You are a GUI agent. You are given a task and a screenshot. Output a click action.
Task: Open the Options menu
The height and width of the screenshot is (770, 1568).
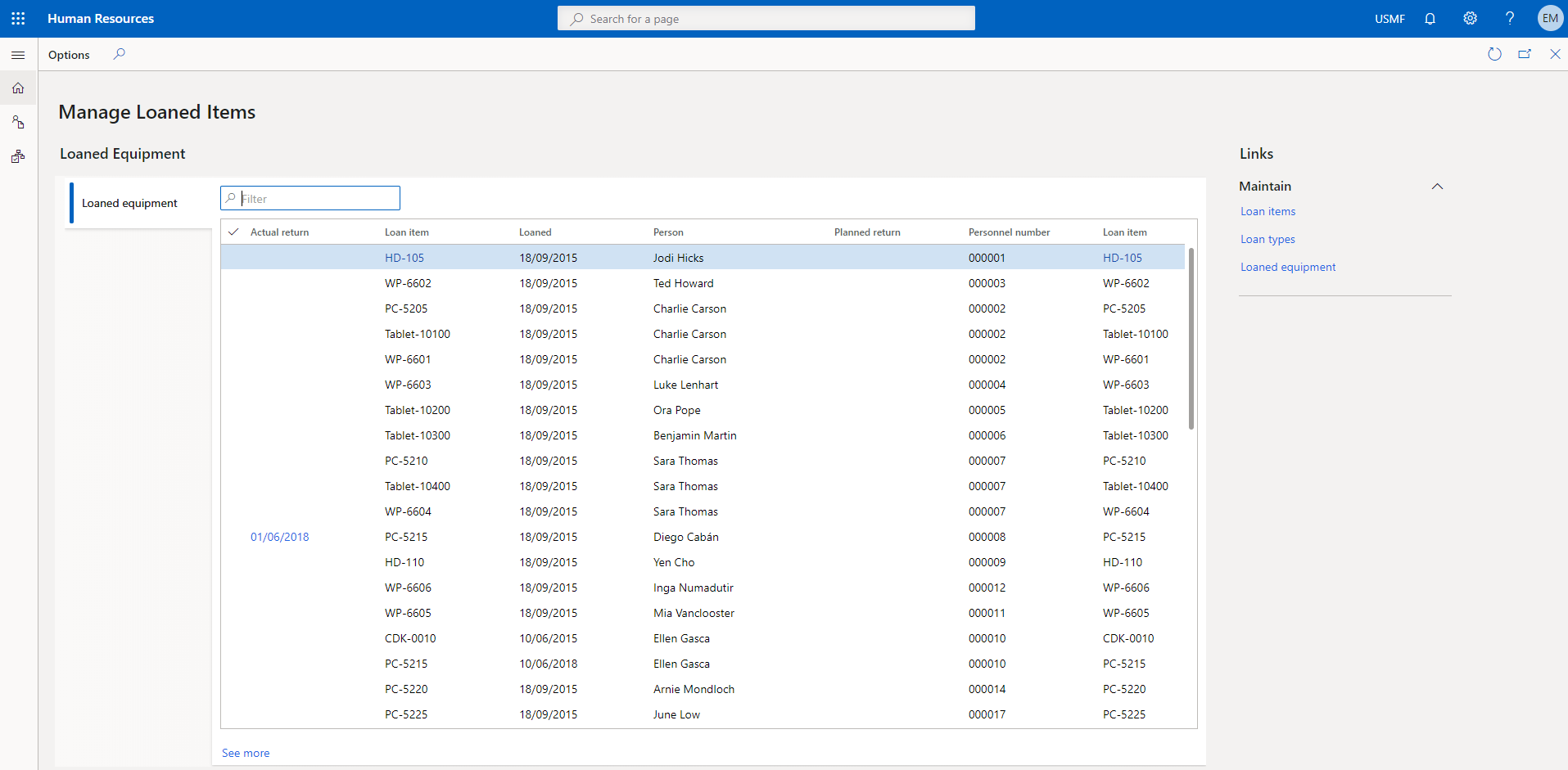(68, 54)
